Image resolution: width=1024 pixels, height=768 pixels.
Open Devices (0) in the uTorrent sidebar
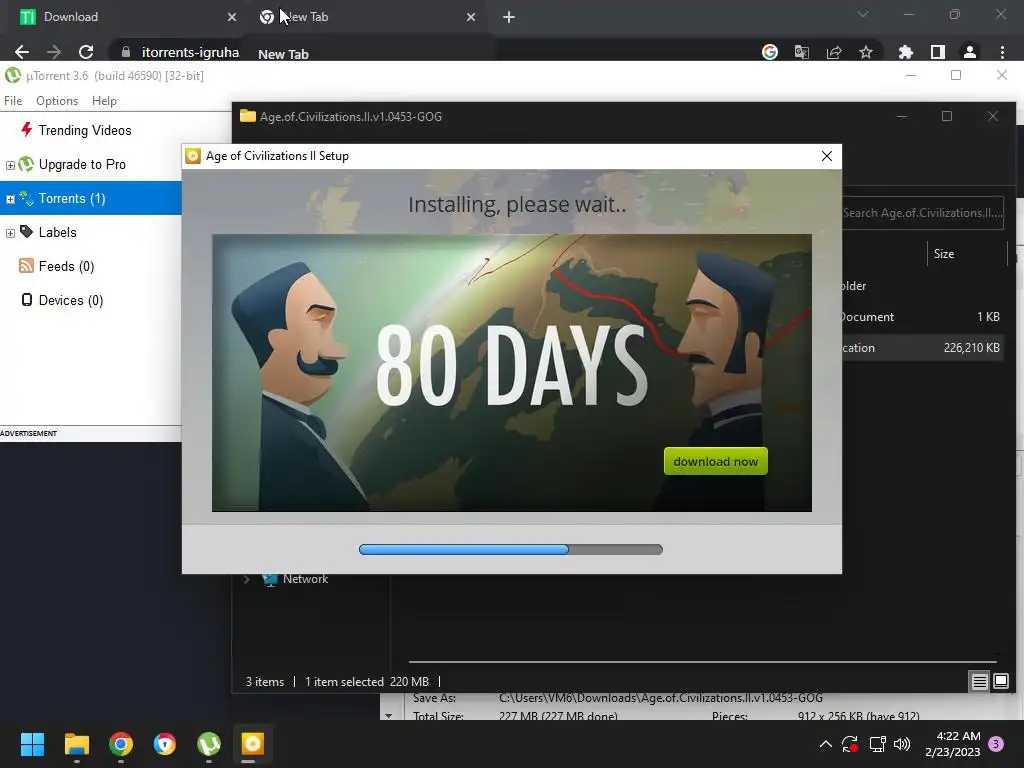pyautogui.click(x=71, y=300)
